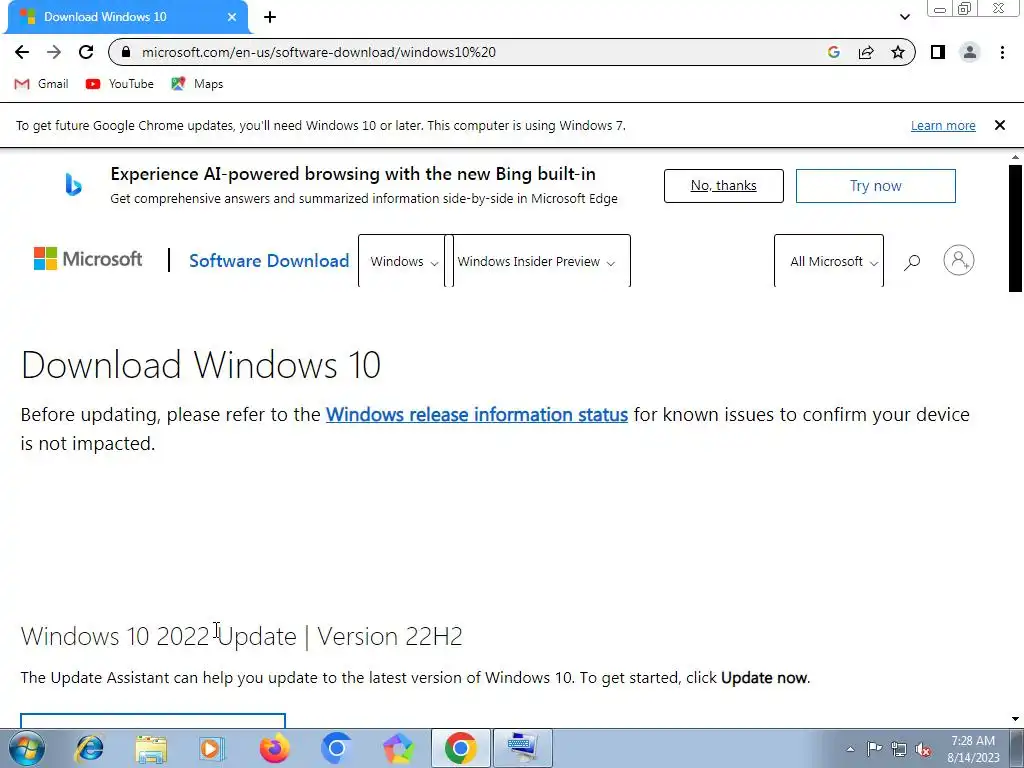Viewport: 1024px width, 768px height.
Task: Go back with the browser back arrow
Action: coord(22,52)
